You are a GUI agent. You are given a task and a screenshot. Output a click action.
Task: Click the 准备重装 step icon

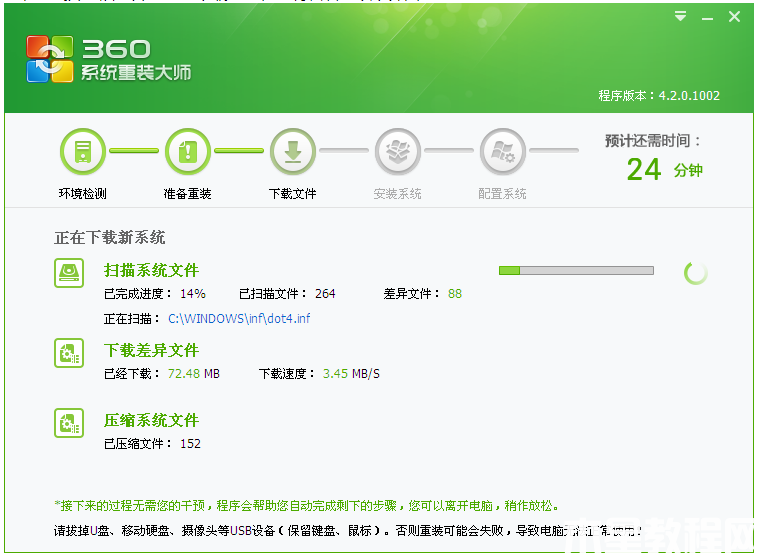(x=188, y=151)
